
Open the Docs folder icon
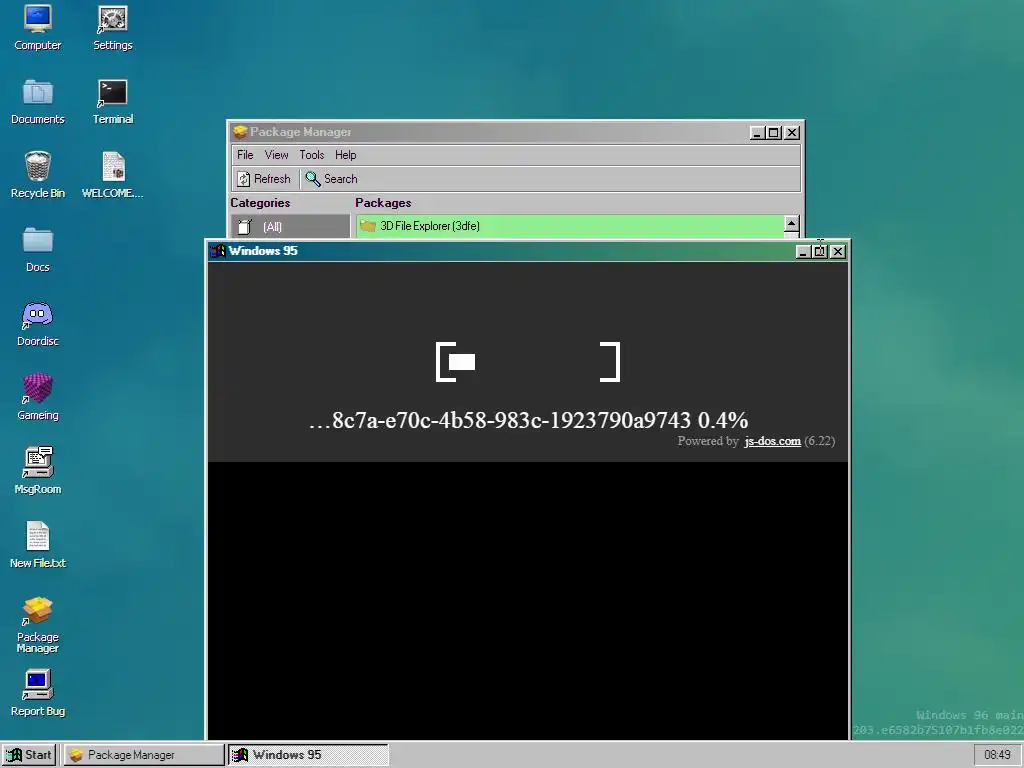click(38, 249)
